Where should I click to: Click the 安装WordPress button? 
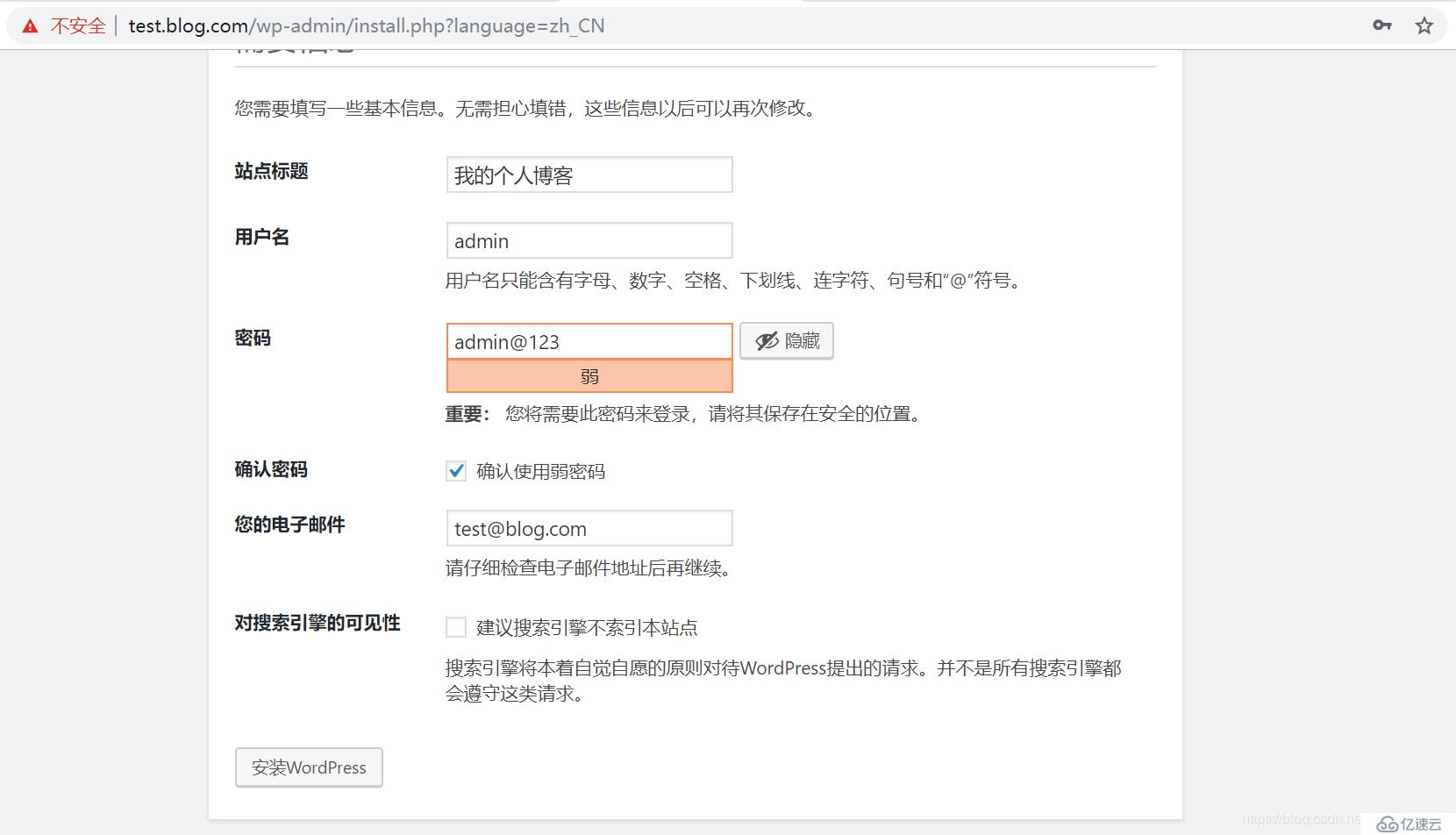coord(309,767)
